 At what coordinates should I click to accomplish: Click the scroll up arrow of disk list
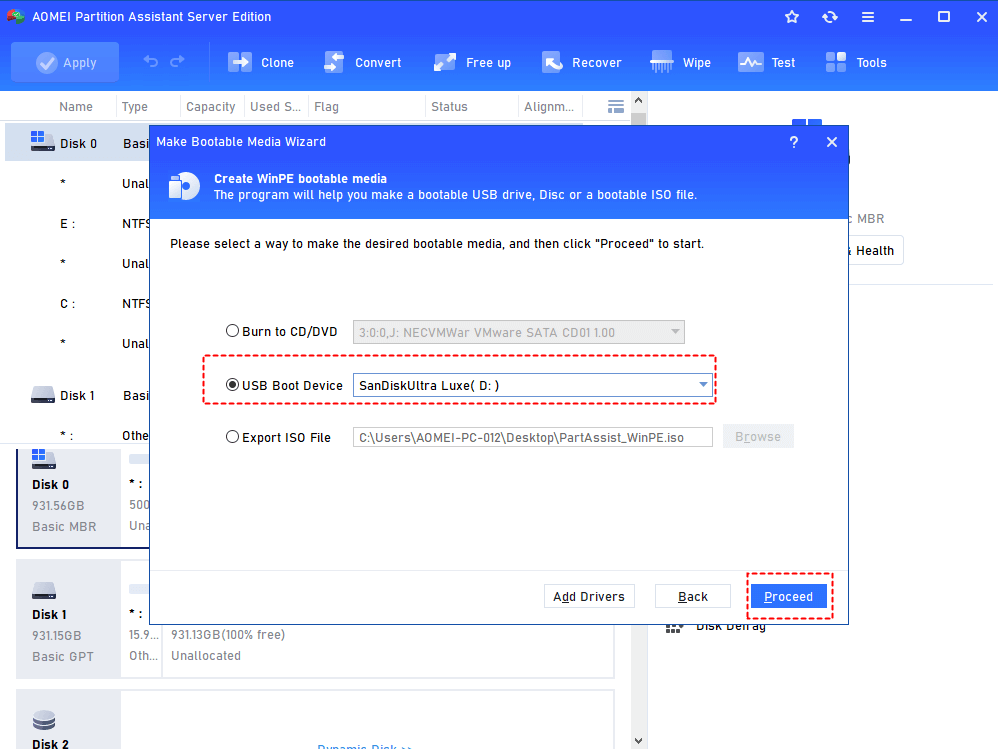tap(638, 101)
